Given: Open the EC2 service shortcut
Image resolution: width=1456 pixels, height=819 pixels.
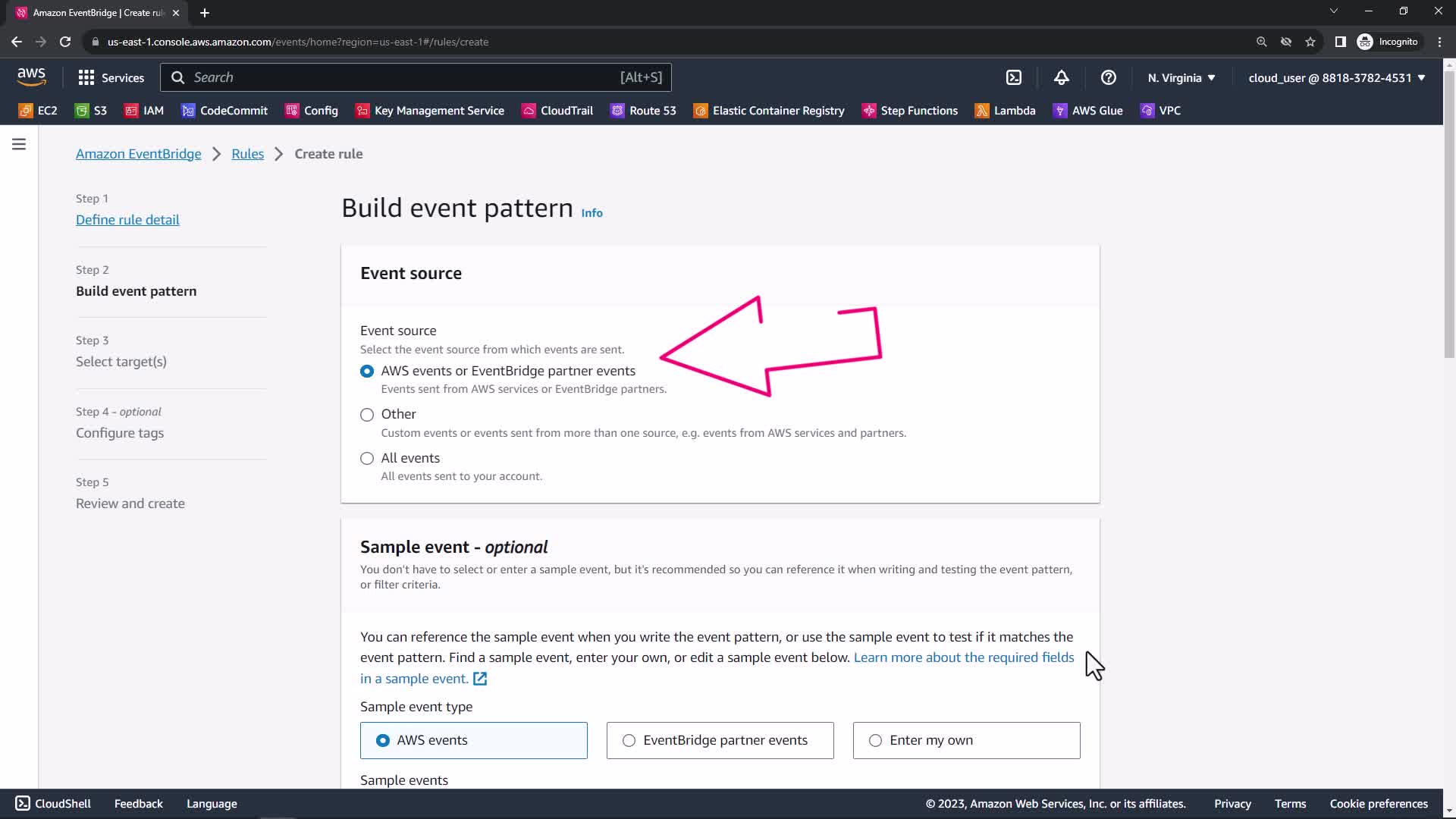Looking at the screenshot, I should (38, 111).
